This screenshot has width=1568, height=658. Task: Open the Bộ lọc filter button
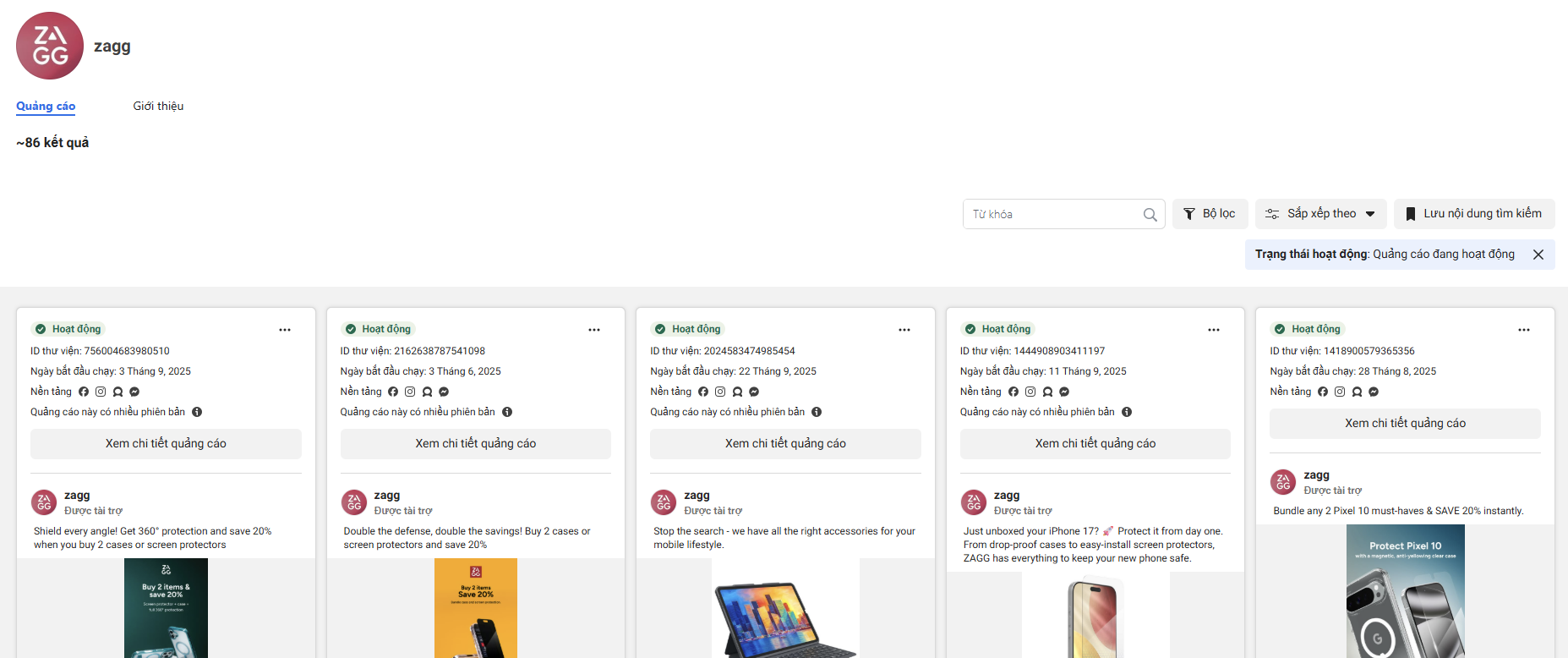pyautogui.click(x=1210, y=214)
